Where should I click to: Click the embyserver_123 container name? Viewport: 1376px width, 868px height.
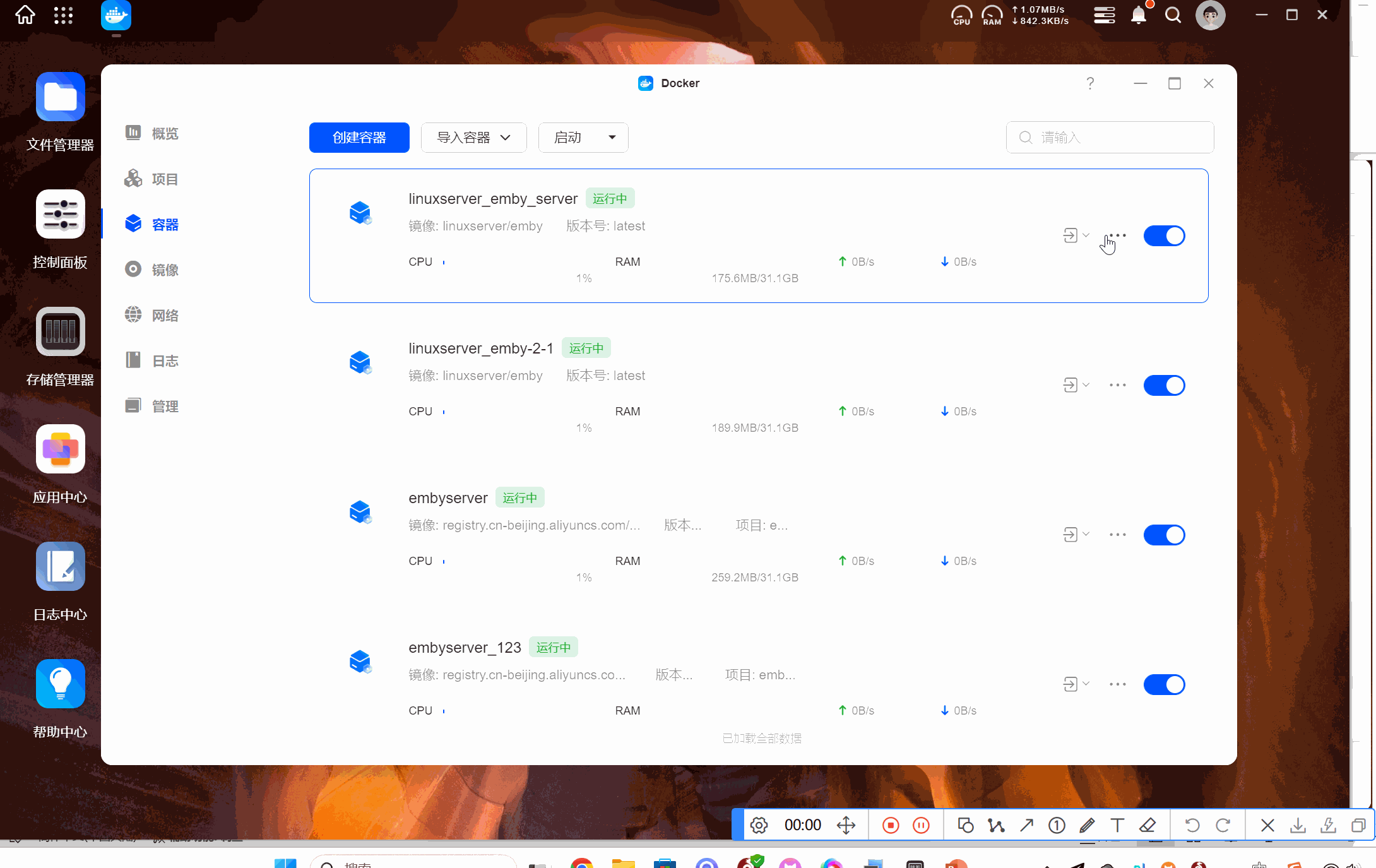point(465,648)
